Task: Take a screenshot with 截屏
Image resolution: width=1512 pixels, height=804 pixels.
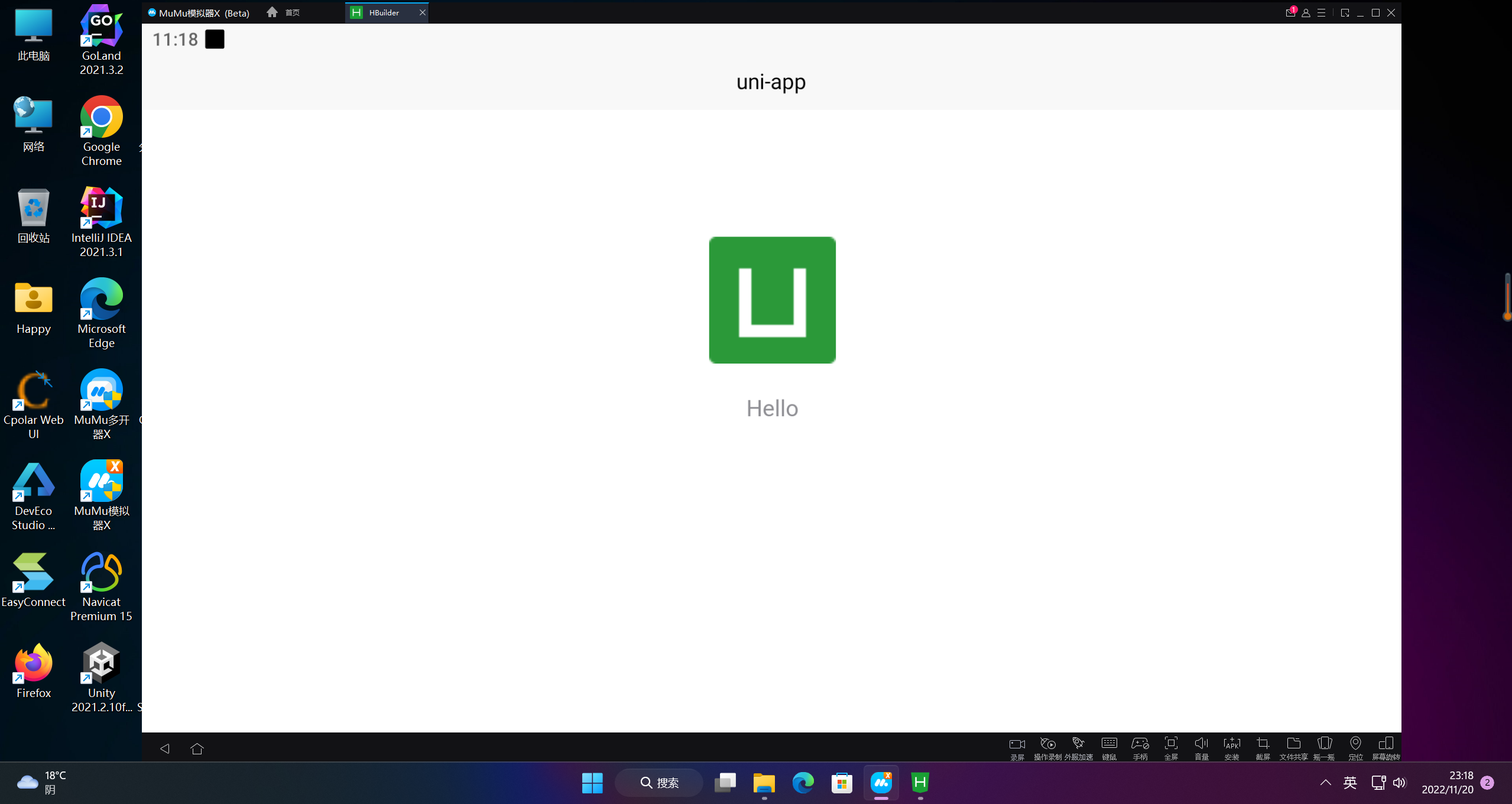Action: point(1263,748)
